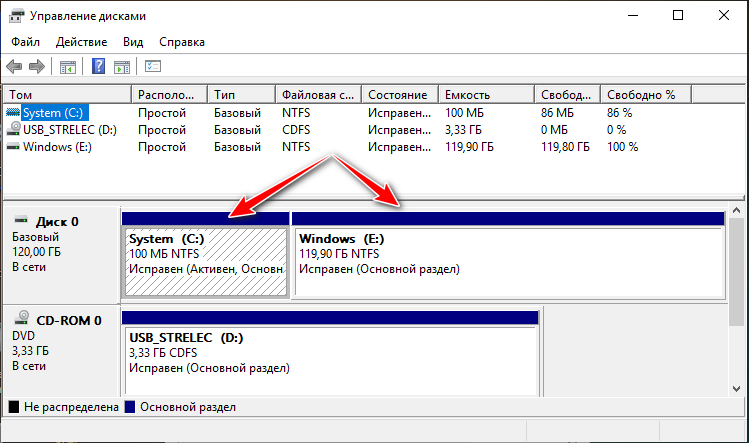Open Help via the question mark icon
The height and width of the screenshot is (443, 749).
98,66
